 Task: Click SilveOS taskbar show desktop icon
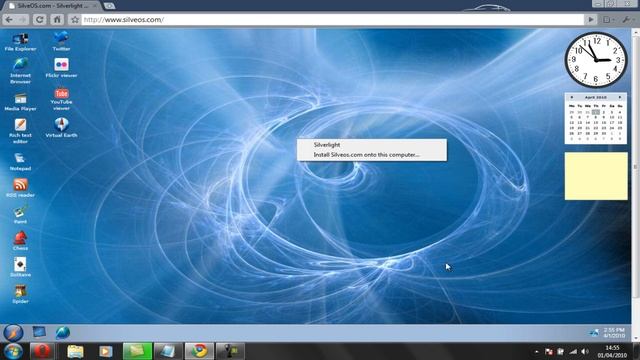(39, 332)
